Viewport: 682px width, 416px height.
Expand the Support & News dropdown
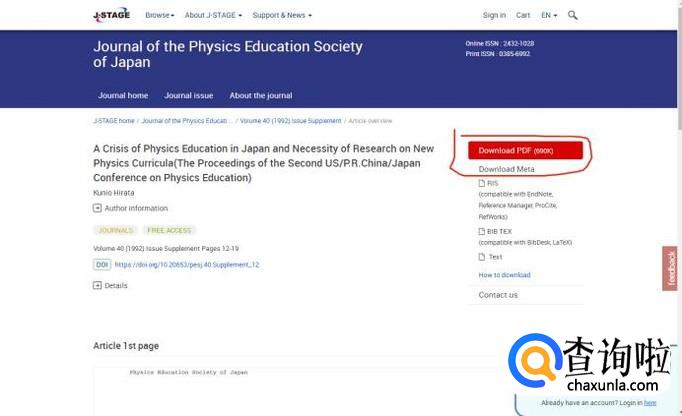coord(281,15)
